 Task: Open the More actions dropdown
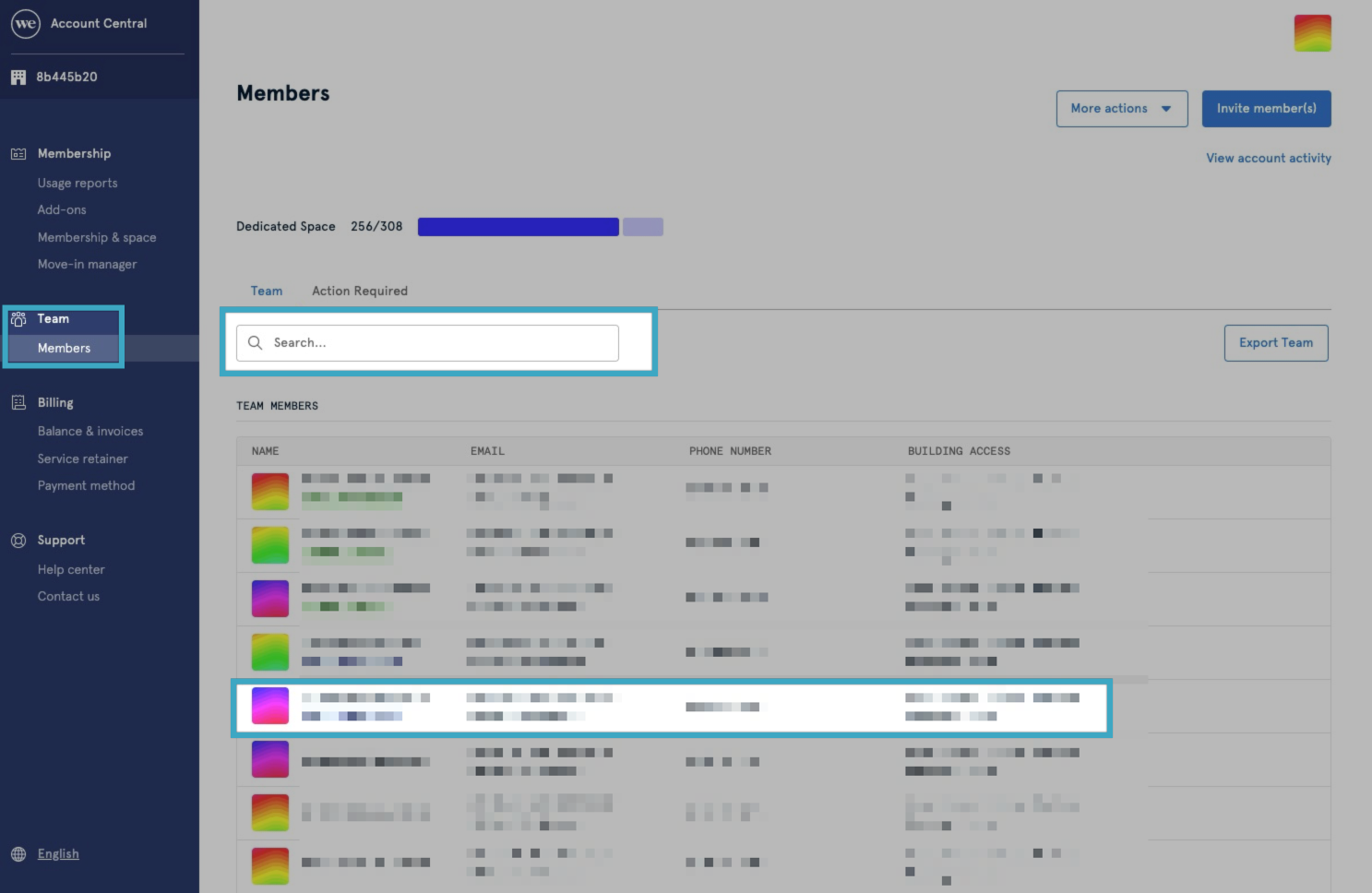pyautogui.click(x=1122, y=109)
